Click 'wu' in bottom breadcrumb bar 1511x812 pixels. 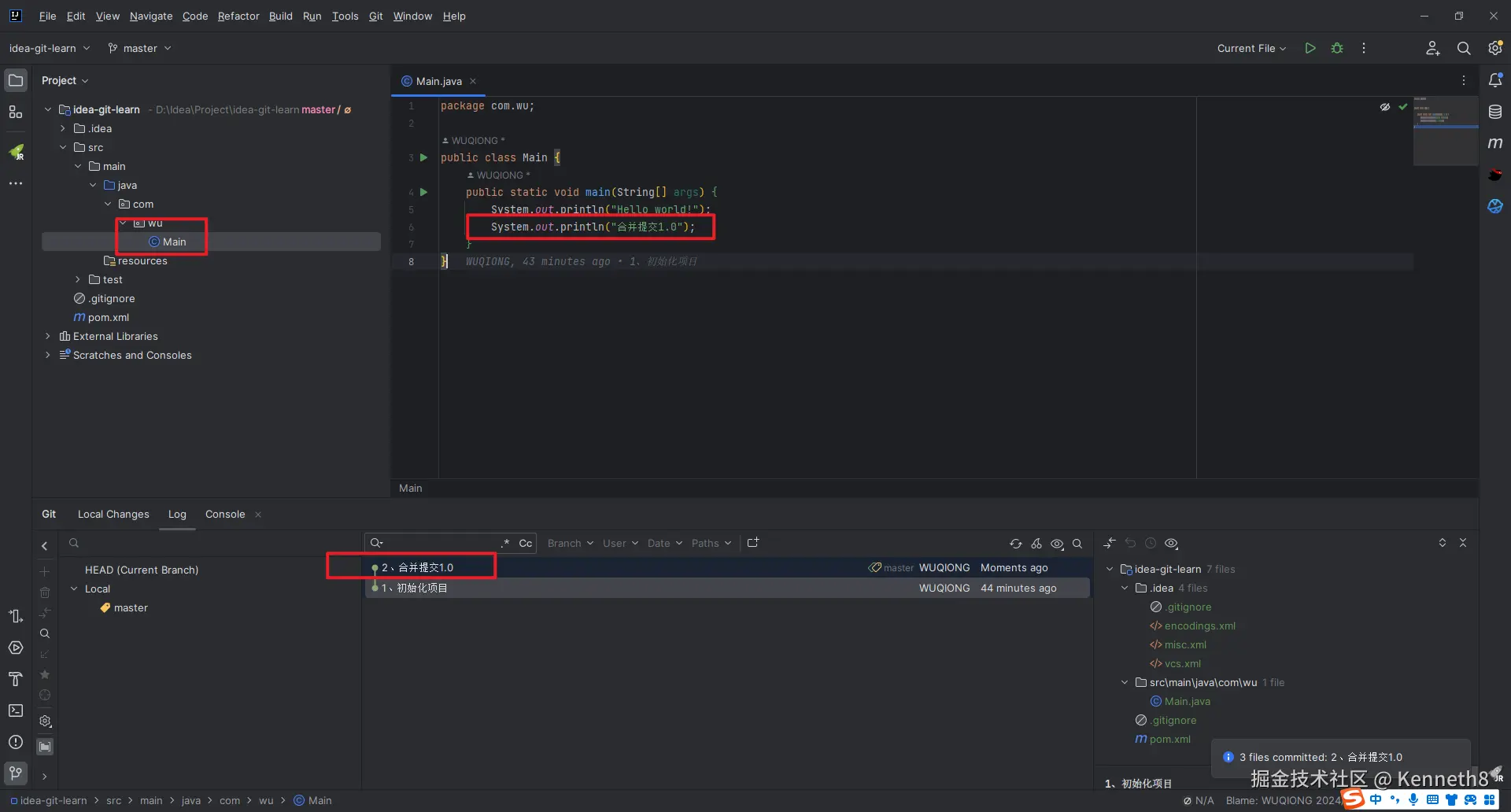point(266,800)
